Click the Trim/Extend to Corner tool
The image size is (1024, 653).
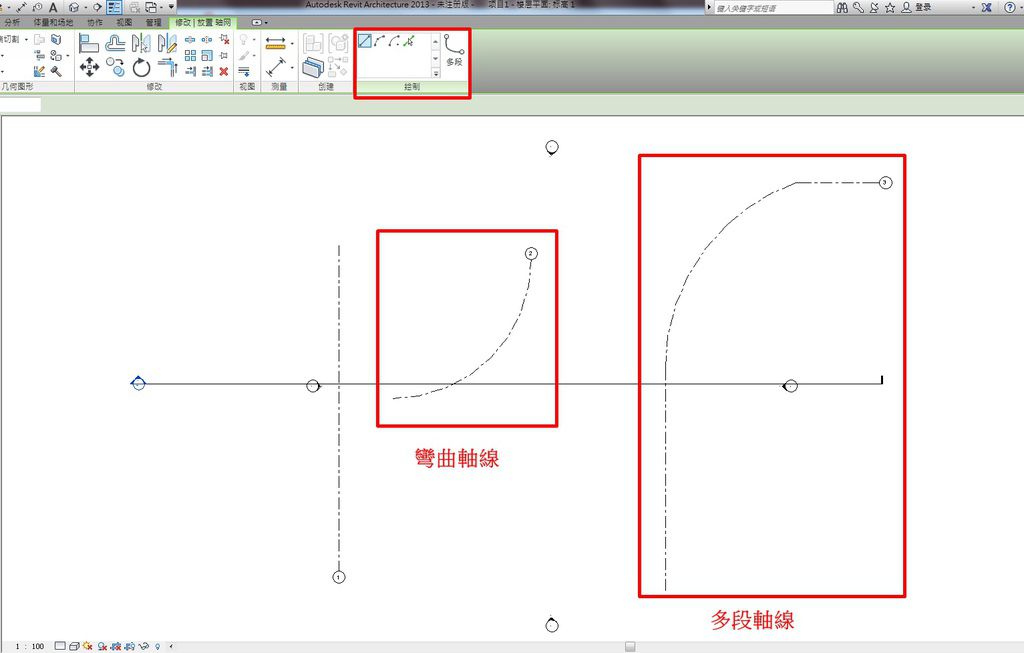tap(168, 67)
